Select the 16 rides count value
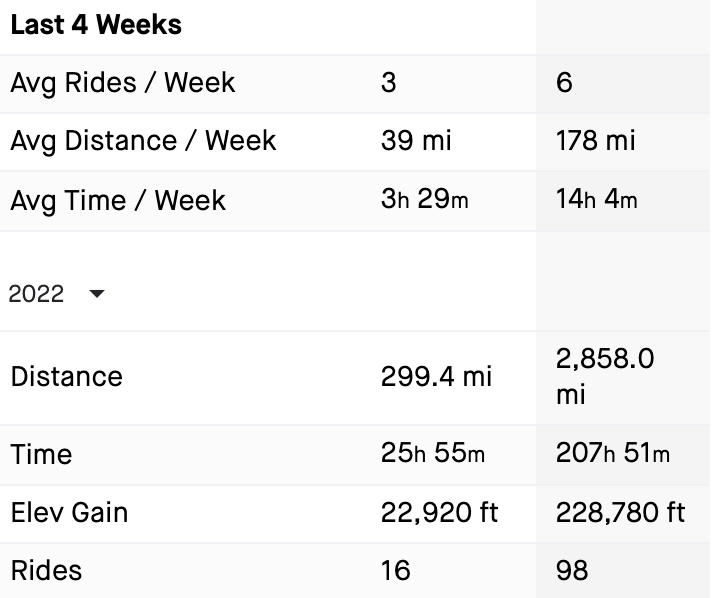The image size is (724, 598). pyautogui.click(x=395, y=571)
